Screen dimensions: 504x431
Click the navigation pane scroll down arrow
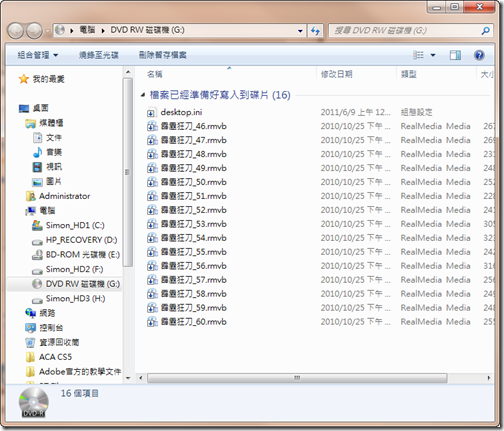(x=128, y=378)
